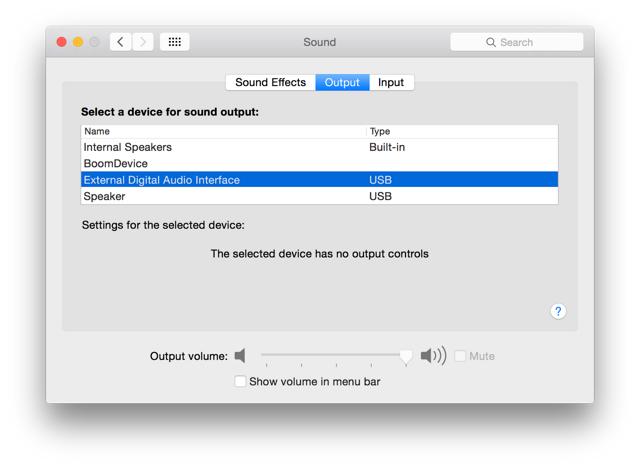Viewport: 640px width, 469px height.
Task: Select External Digital Audio Interface row
Action: [x=320, y=180]
